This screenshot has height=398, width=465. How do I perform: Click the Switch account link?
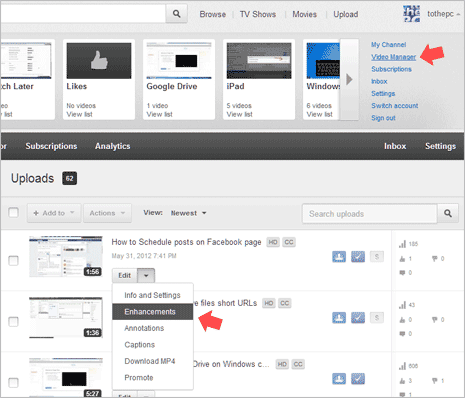coord(395,106)
